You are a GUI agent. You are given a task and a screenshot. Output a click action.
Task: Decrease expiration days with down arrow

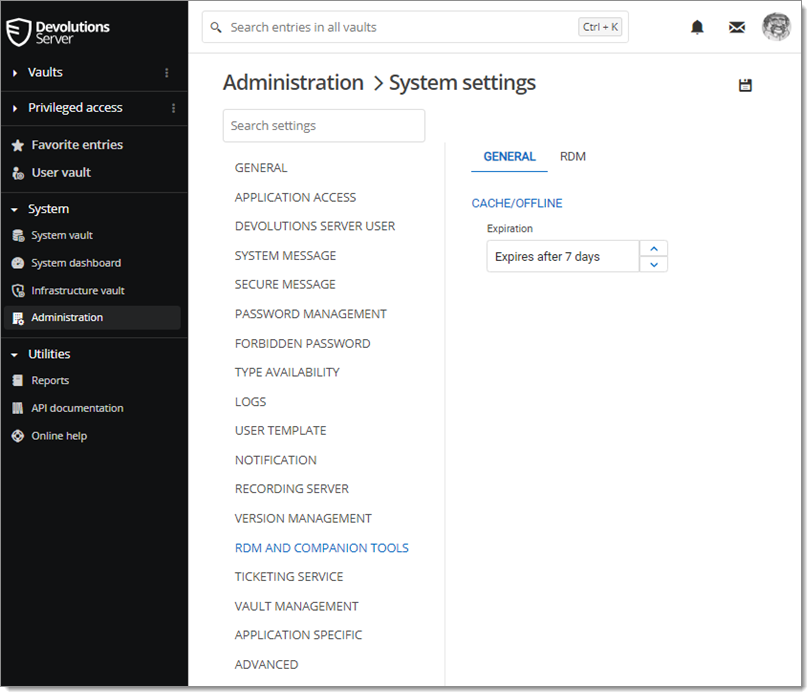tap(654, 264)
